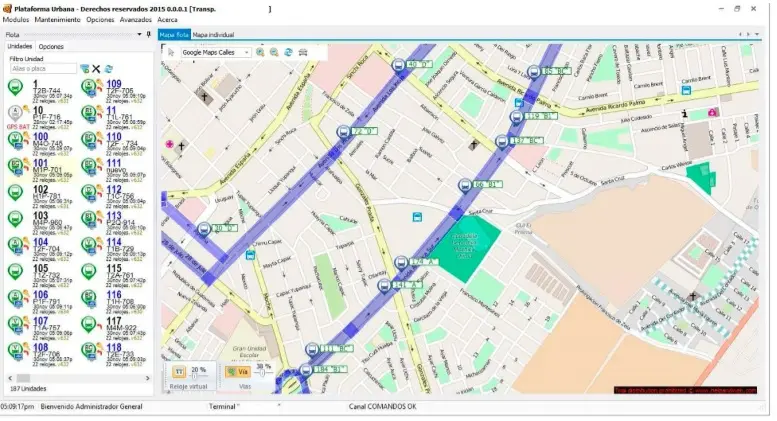This screenshot has width=777, height=421.
Task: Open the Google Maps Calles map type dropdown
Action: (216, 53)
